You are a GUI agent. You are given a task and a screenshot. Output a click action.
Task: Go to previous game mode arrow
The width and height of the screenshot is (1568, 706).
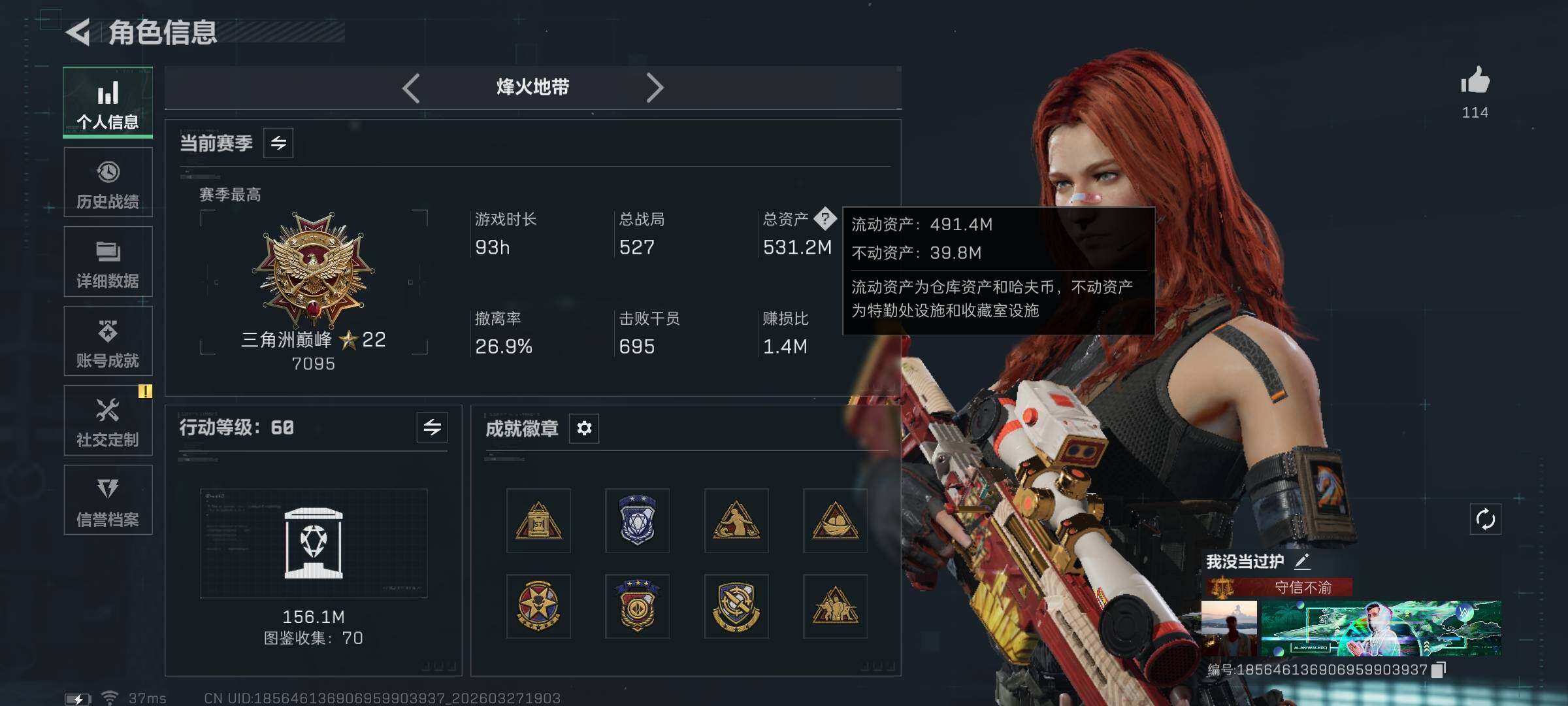(x=411, y=88)
